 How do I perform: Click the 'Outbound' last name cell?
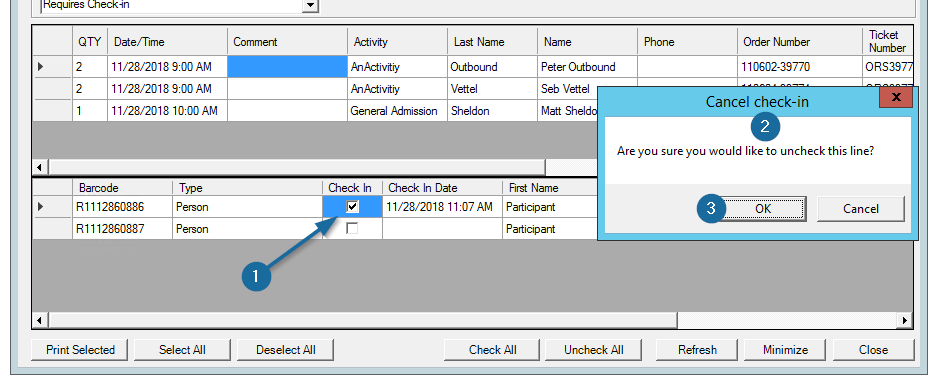click(493, 67)
